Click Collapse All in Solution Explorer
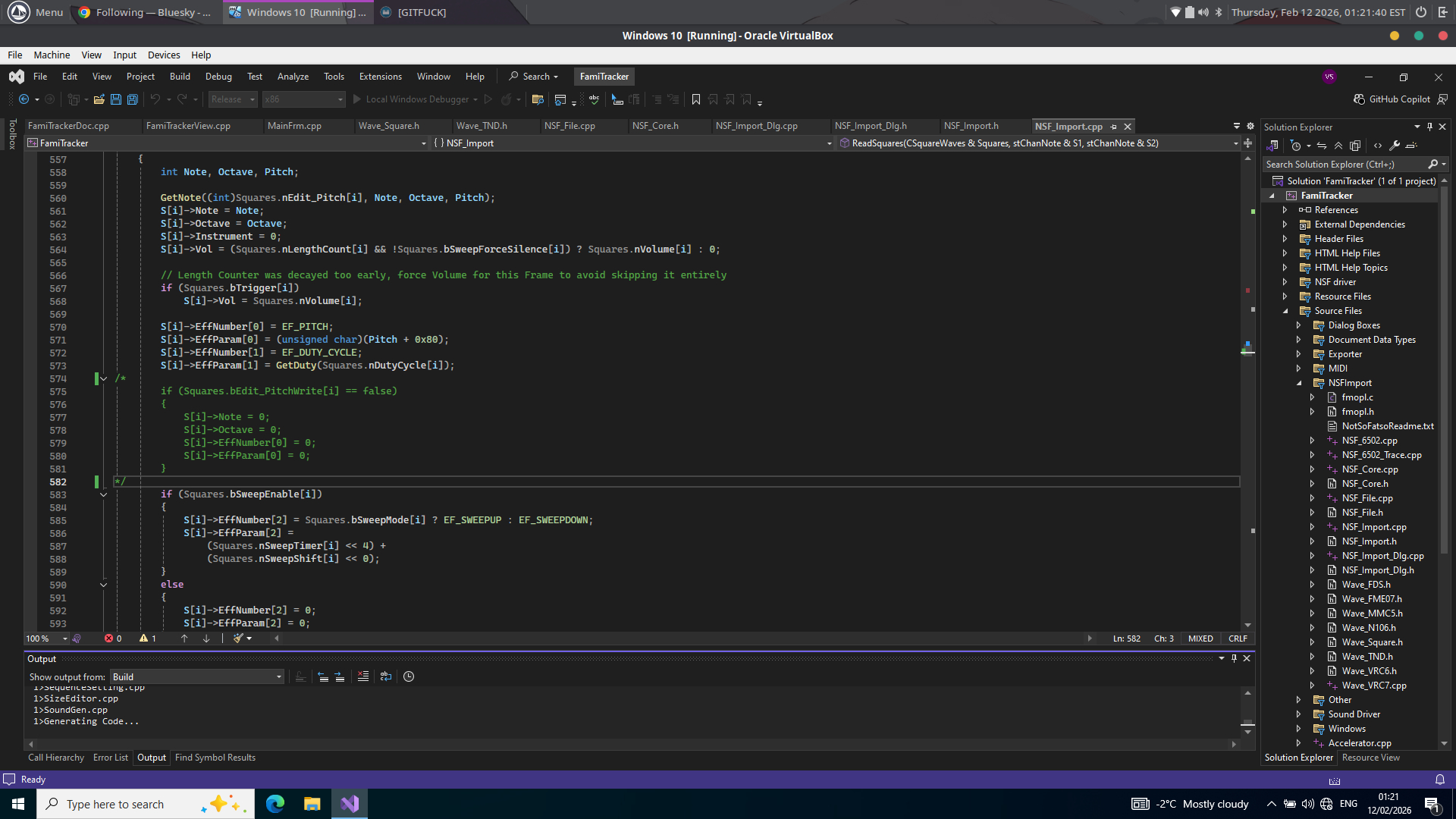Image resolution: width=1456 pixels, height=819 pixels. tap(1338, 146)
